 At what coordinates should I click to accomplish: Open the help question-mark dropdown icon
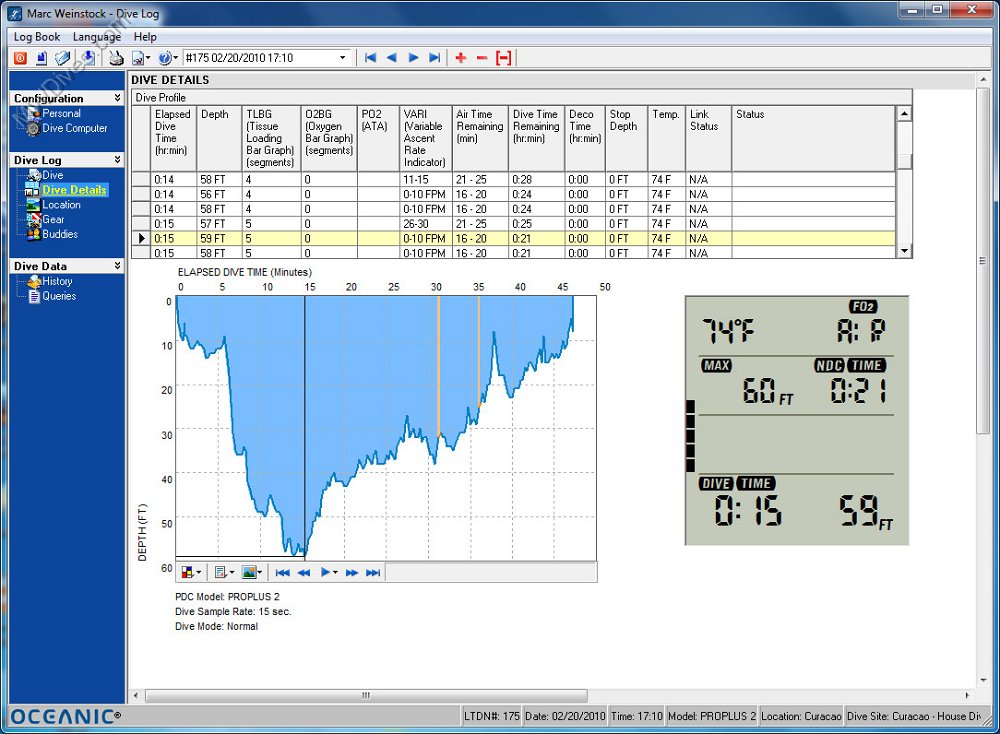(168, 58)
